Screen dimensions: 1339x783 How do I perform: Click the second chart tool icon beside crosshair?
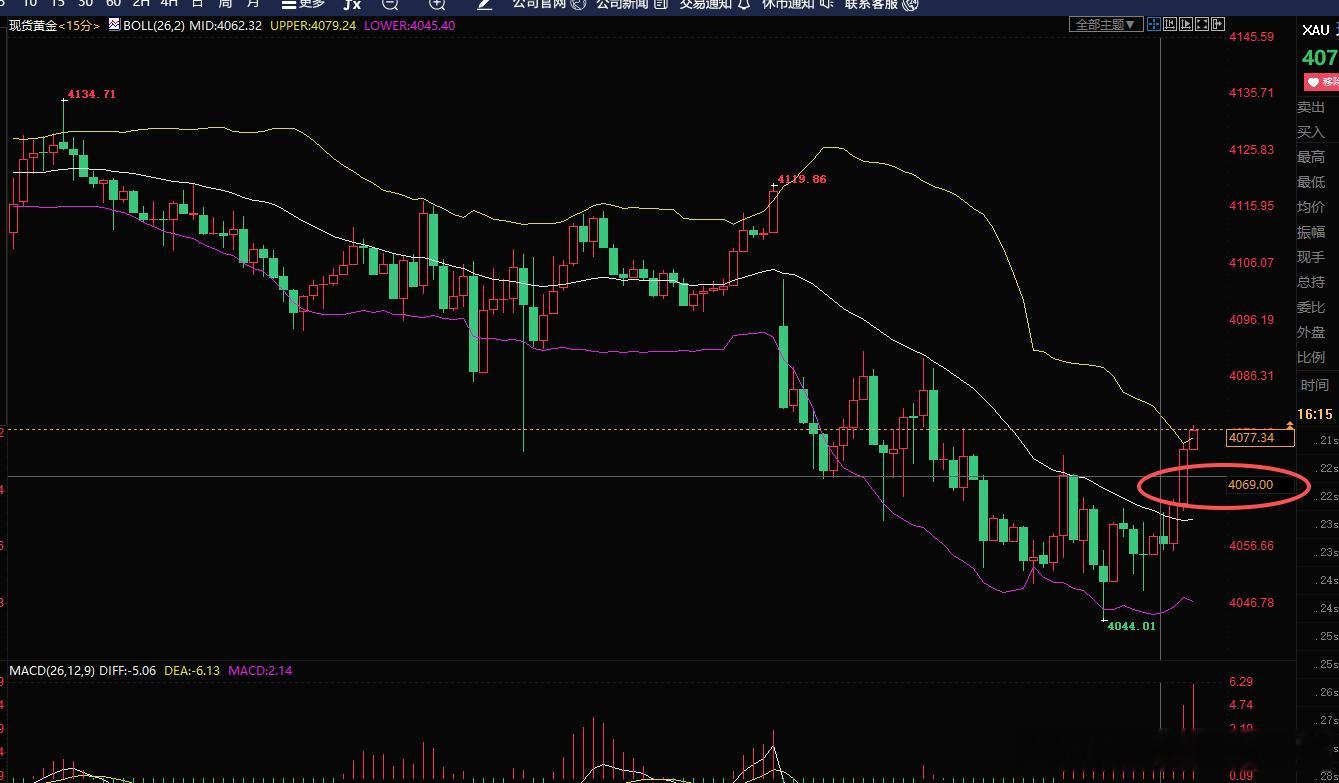[1170, 24]
